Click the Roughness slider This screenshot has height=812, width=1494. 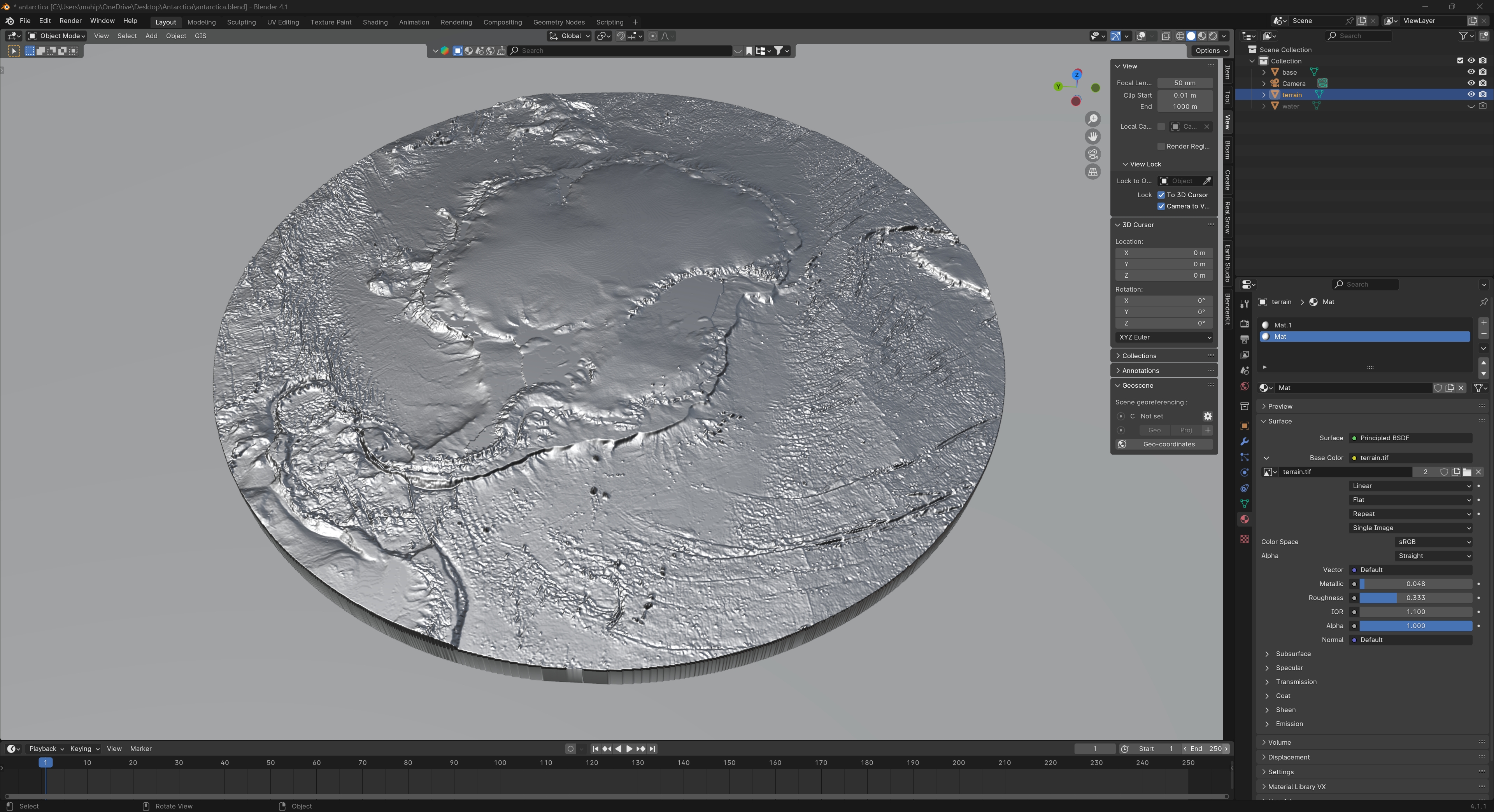[1415, 598]
